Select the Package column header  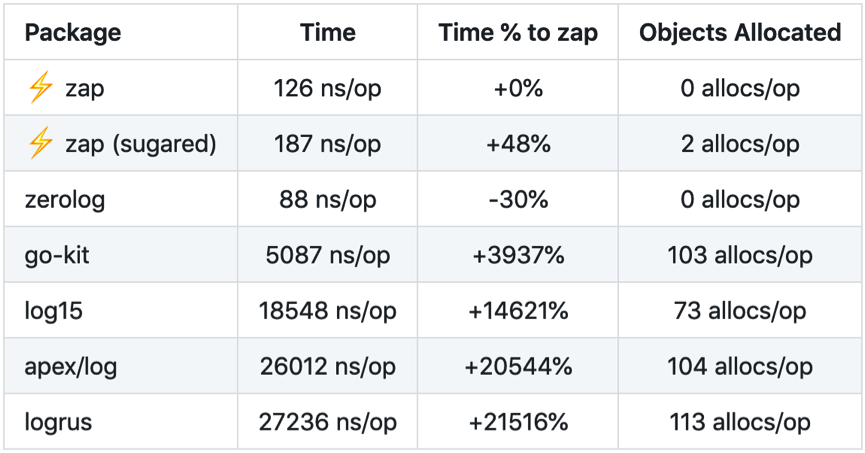(73, 32)
